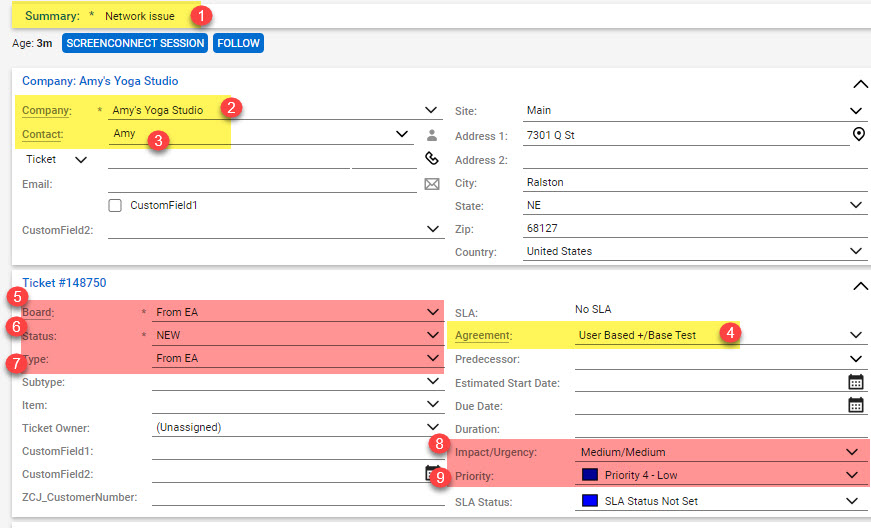Open the Estimated Start Date calendar

[856, 382]
